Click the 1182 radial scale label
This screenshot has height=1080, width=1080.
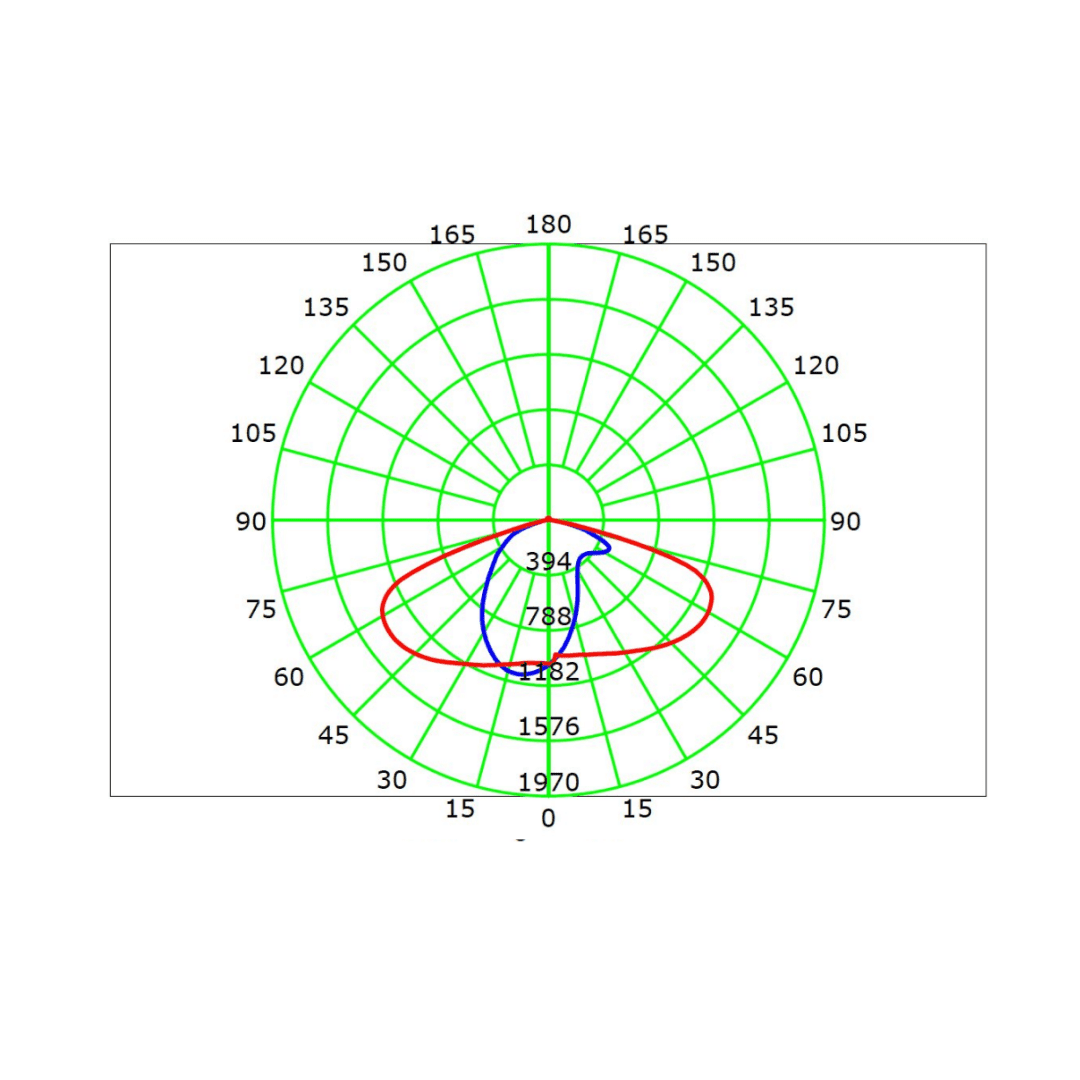pyautogui.click(x=549, y=671)
